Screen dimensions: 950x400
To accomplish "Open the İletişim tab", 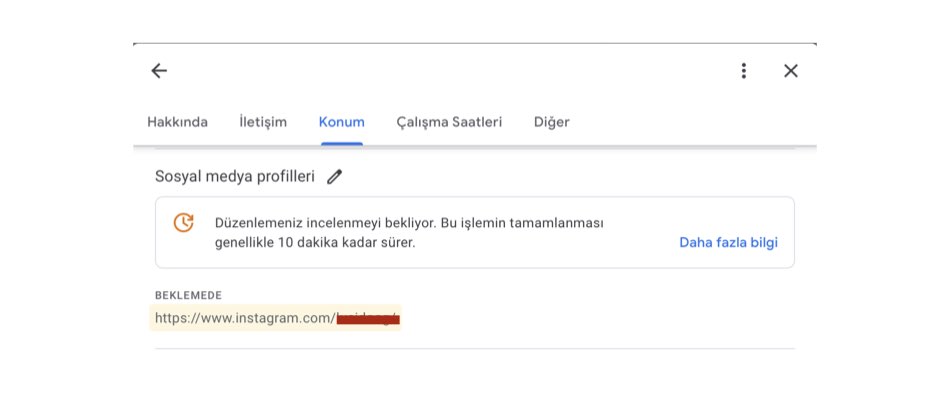I will point(263,122).
